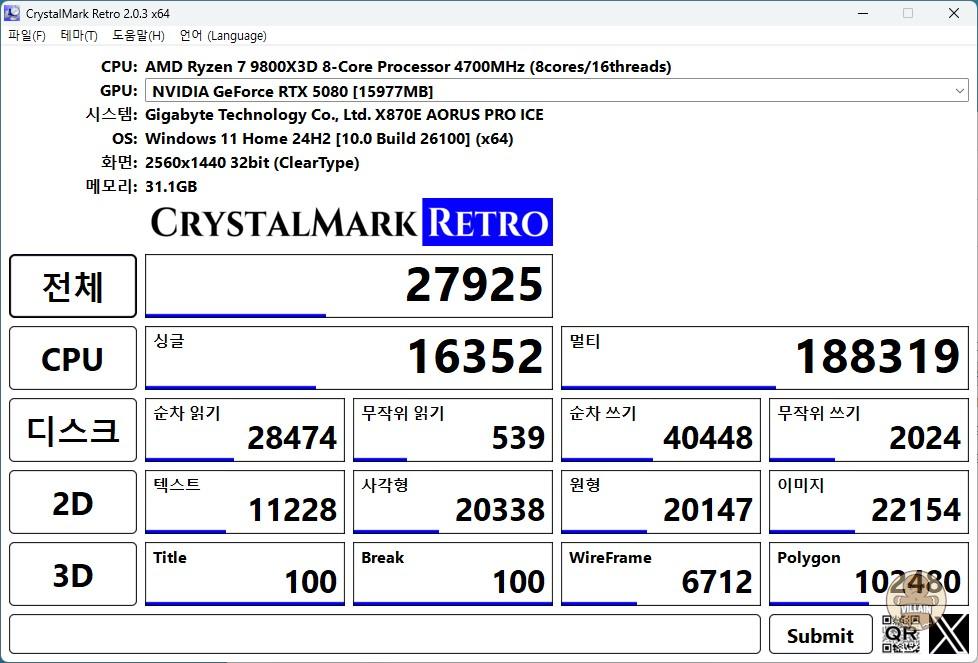Launch the 2D benchmark button

click(x=73, y=503)
